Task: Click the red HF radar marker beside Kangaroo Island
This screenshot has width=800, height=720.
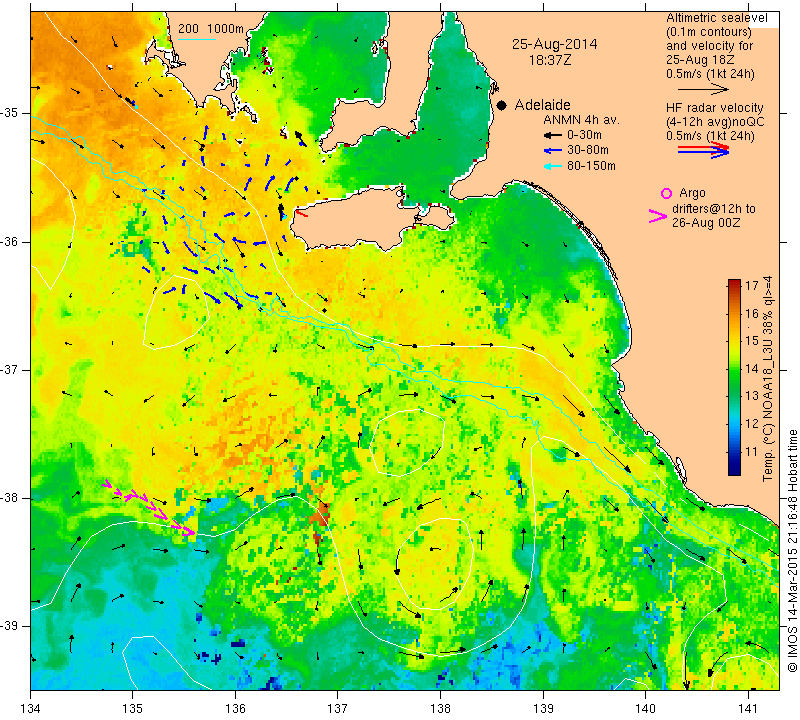Action: pyautogui.click(x=302, y=214)
